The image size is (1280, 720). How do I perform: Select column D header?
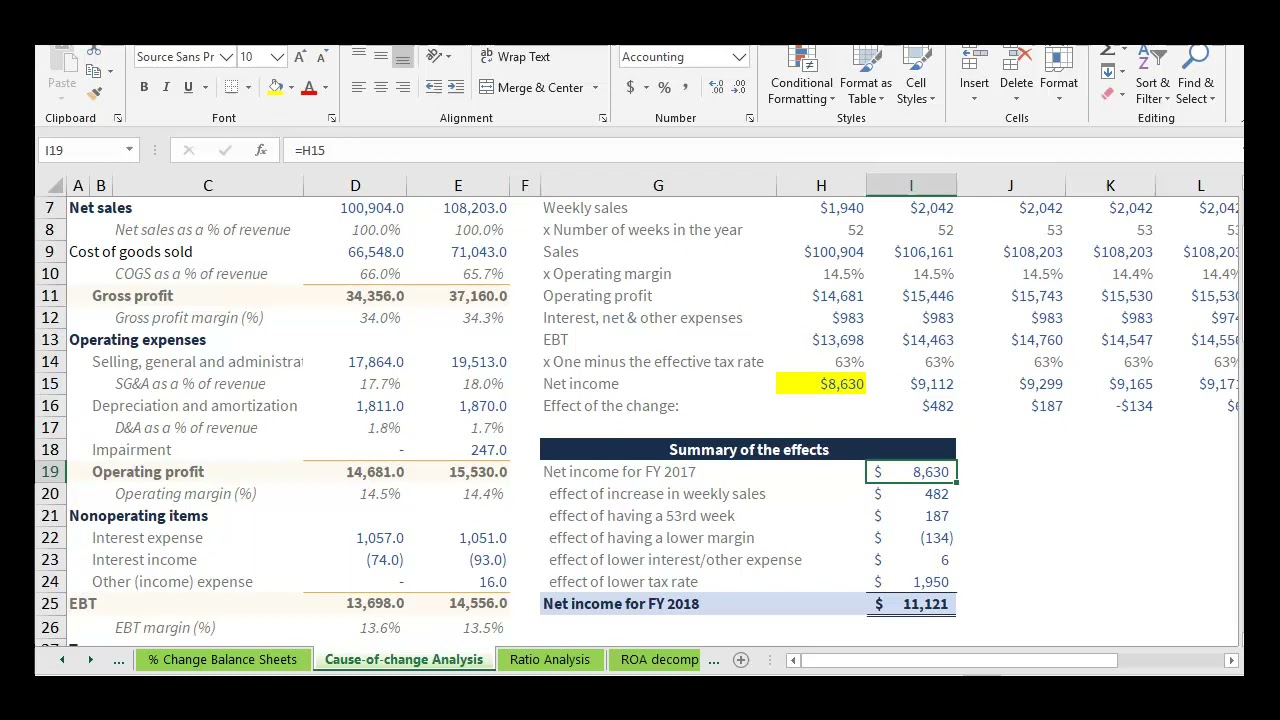(355, 186)
